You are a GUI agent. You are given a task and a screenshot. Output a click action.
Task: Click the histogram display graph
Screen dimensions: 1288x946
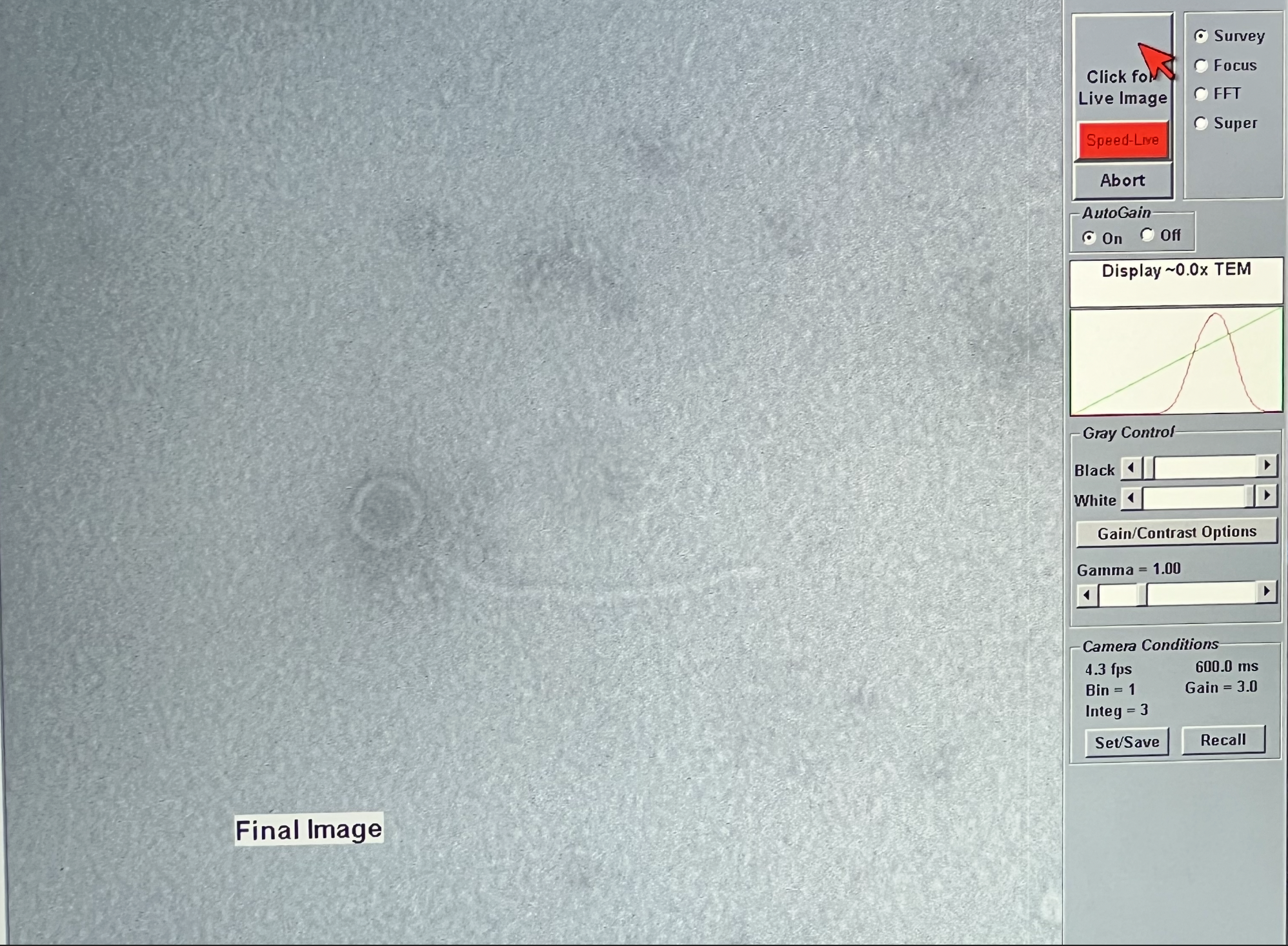[x=1176, y=361]
